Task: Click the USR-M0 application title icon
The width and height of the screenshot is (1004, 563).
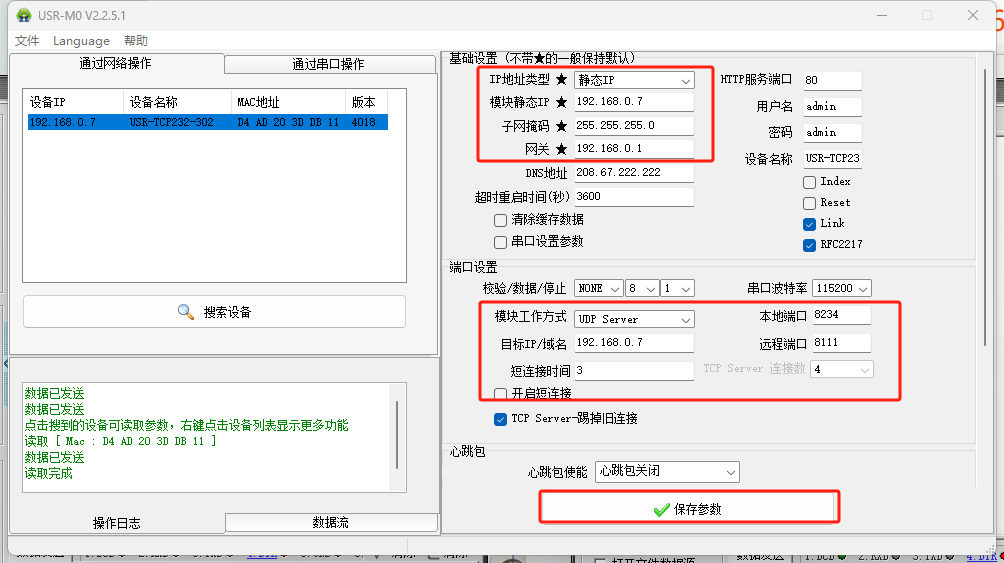Action: 24,15
